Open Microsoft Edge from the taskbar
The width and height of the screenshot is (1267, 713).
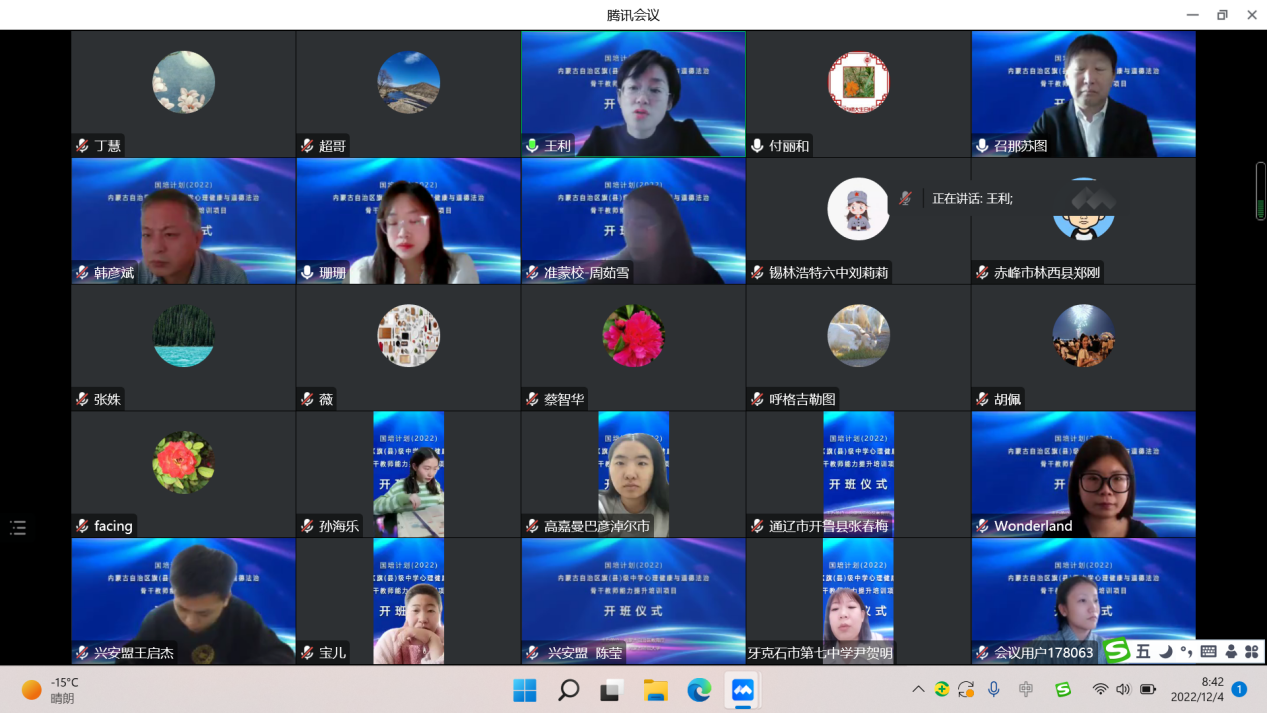[699, 690]
